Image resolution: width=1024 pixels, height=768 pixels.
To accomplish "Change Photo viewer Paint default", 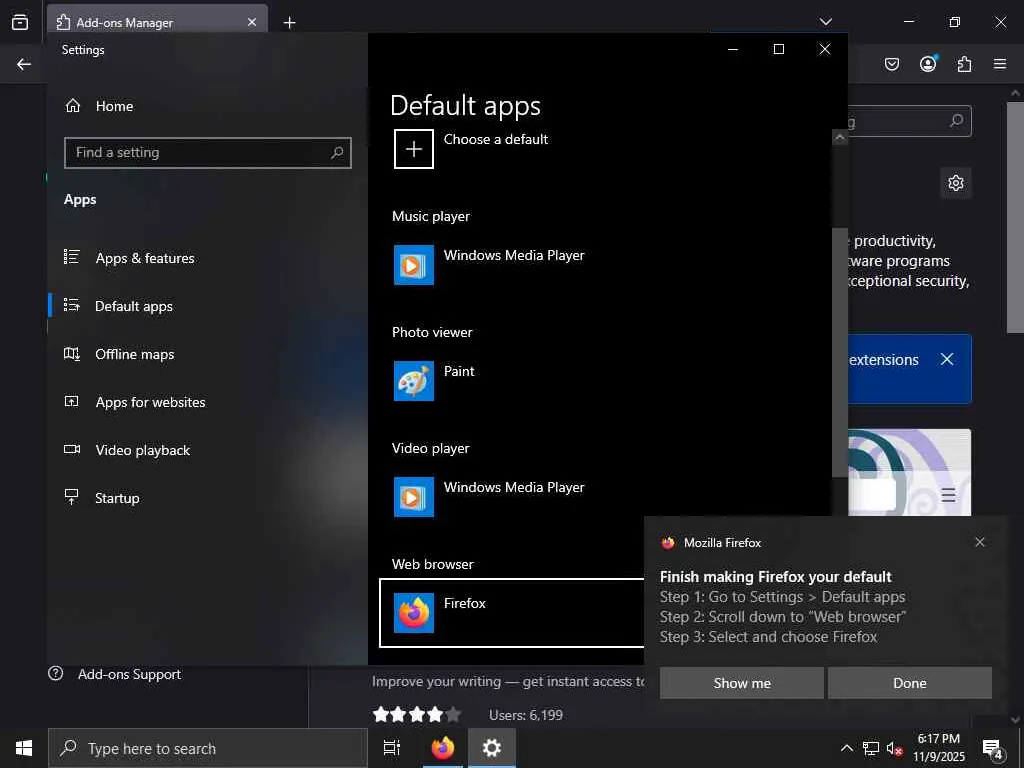I will click(x=435, y=381).
